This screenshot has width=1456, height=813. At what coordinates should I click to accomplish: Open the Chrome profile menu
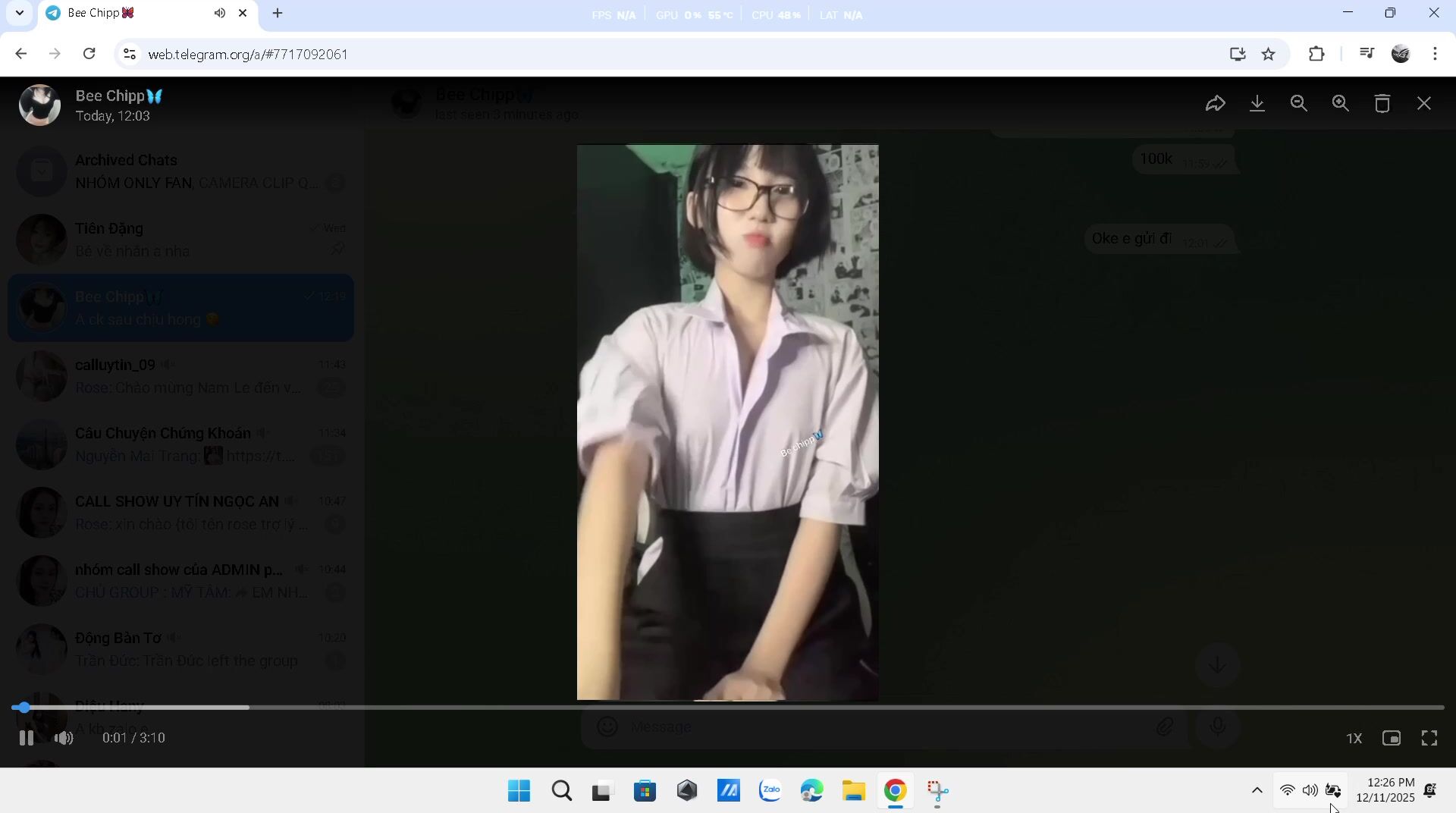click(1401, 54)
